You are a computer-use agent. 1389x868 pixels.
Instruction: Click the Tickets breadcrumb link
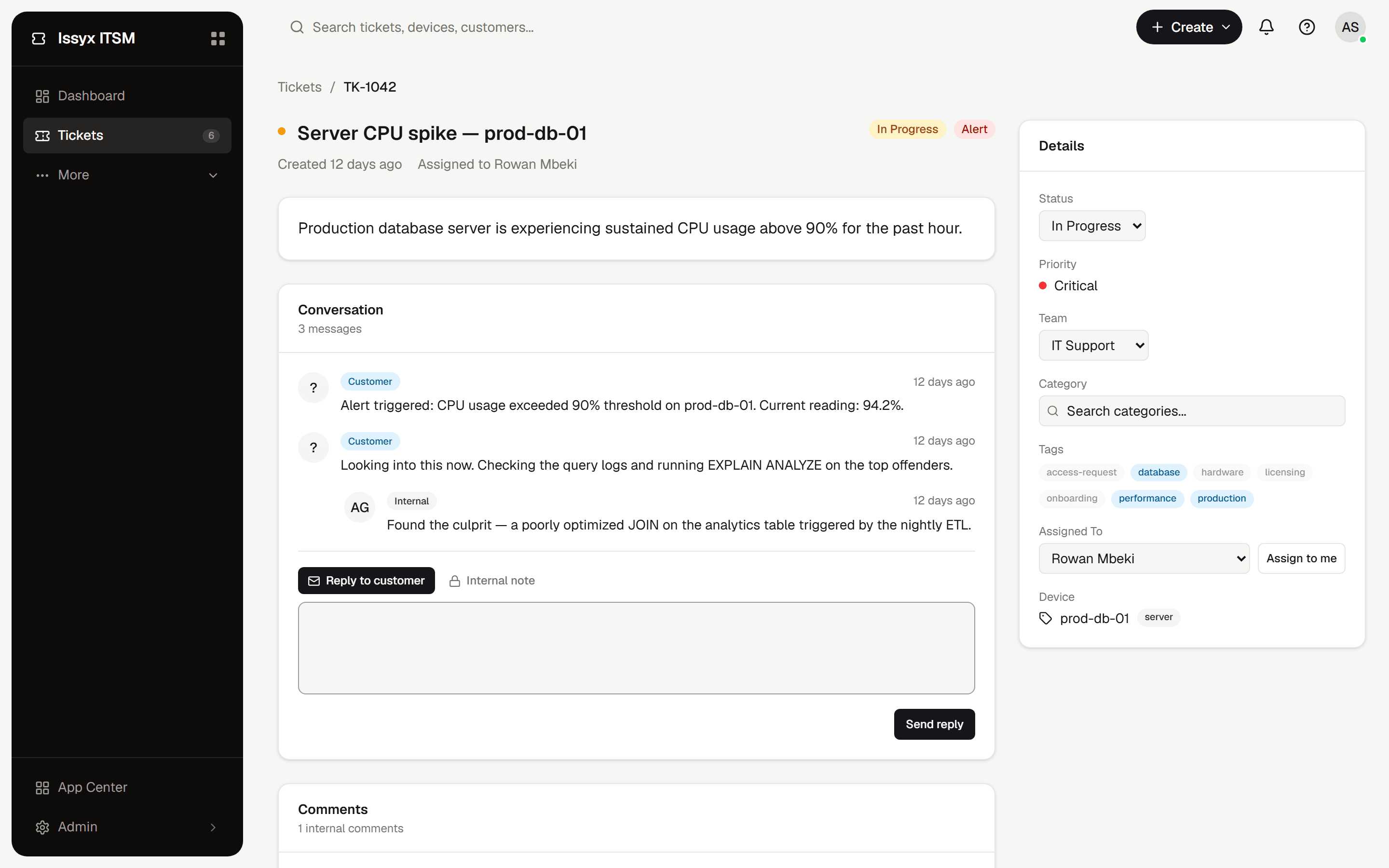(x=300, y=87)
